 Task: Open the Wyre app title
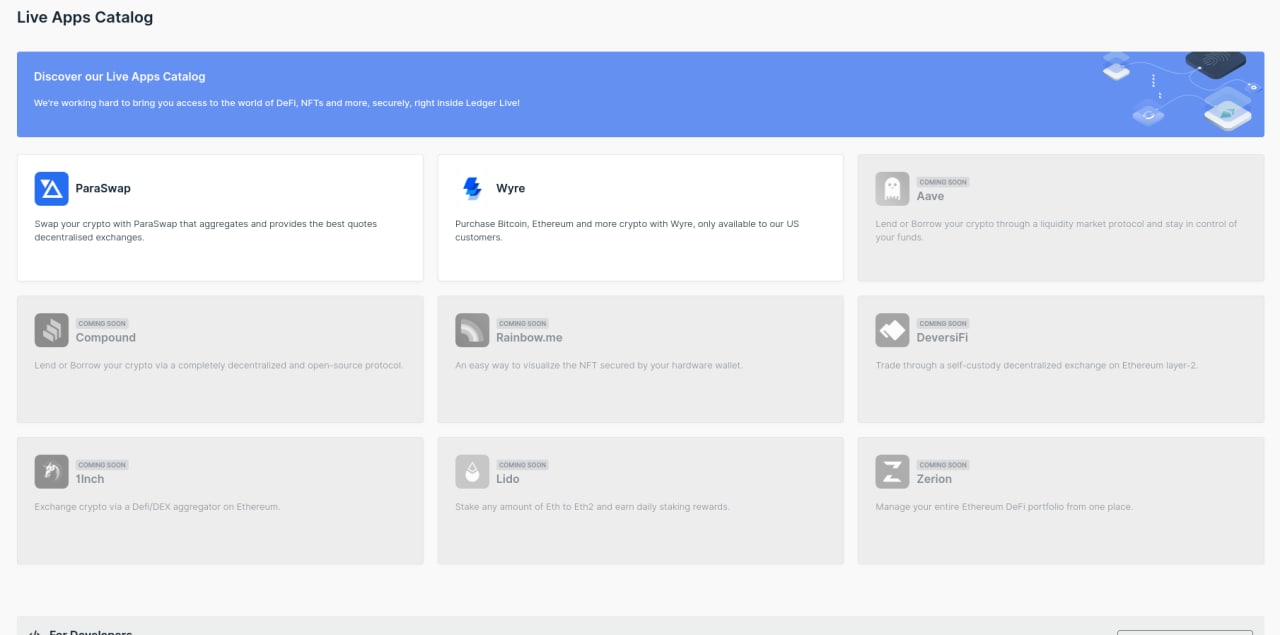pyautogui.click(x=510, y=188)
